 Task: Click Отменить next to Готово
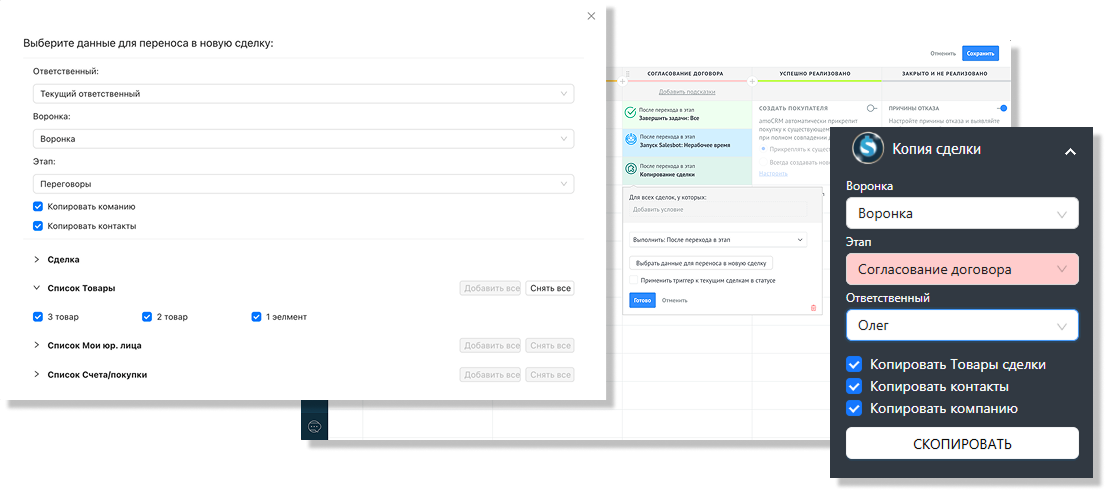(x=674, y=300)
